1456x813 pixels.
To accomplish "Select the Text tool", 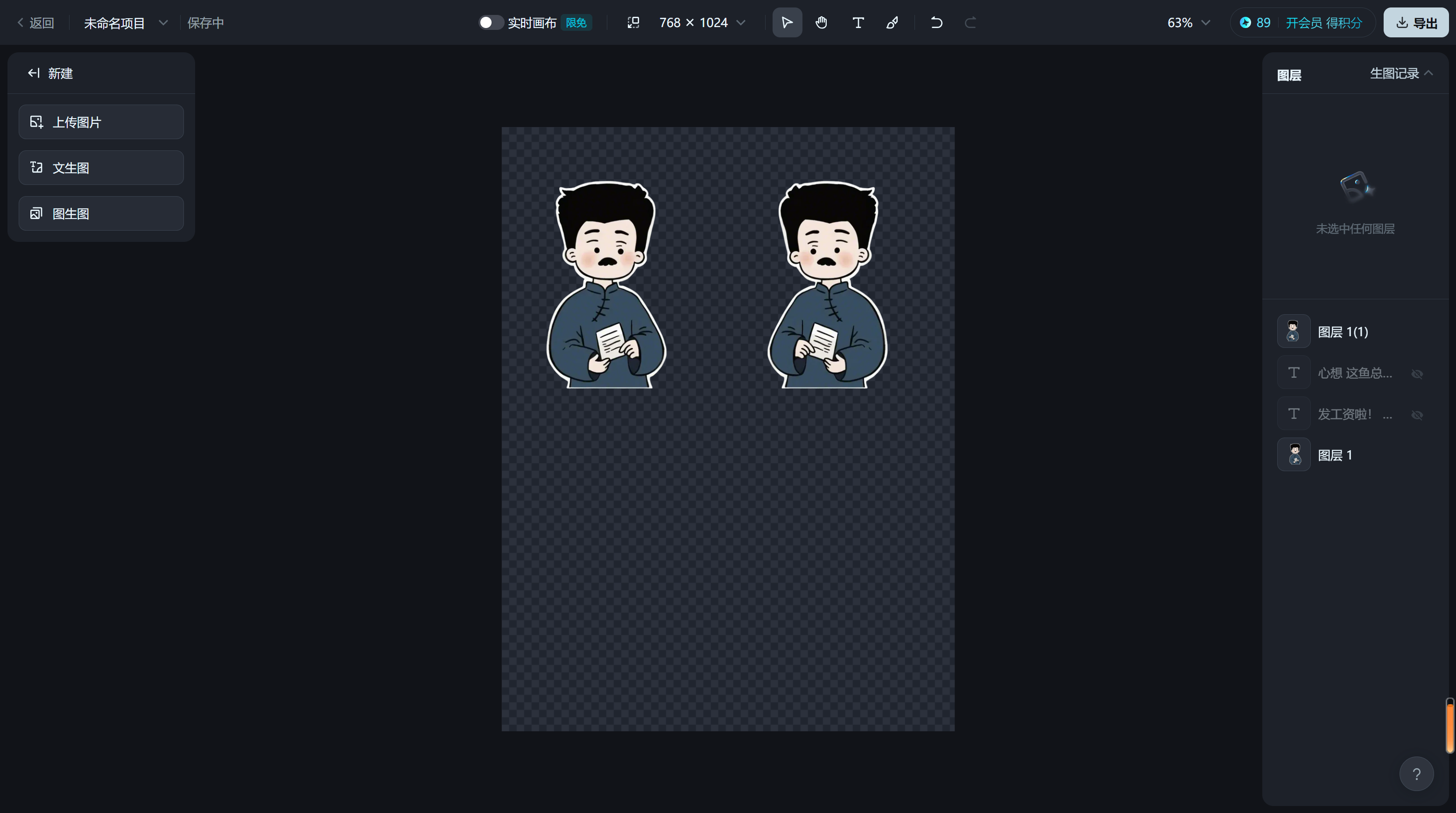I will coord(858,22).
